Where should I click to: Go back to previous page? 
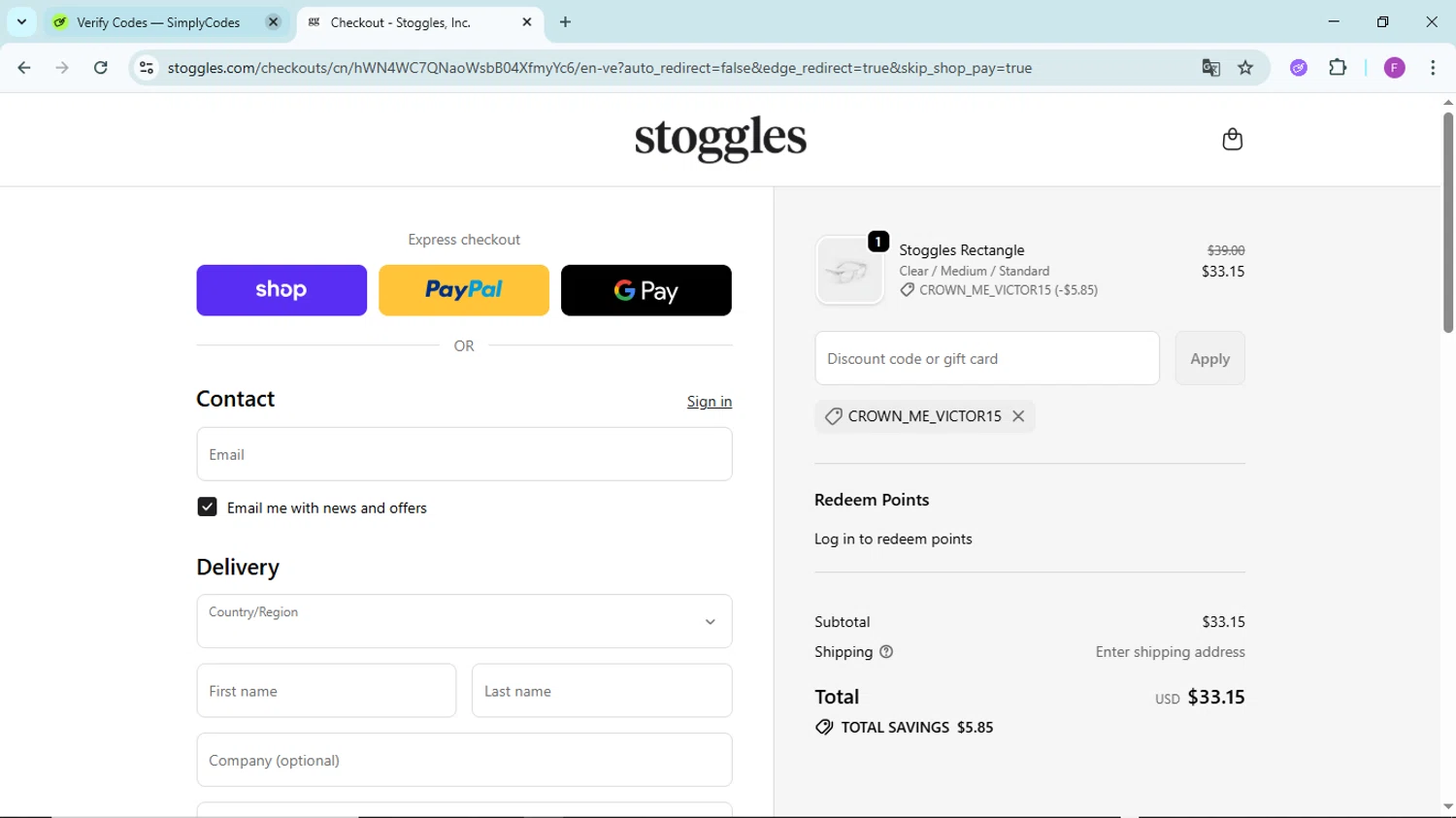(x=24, y=68)
